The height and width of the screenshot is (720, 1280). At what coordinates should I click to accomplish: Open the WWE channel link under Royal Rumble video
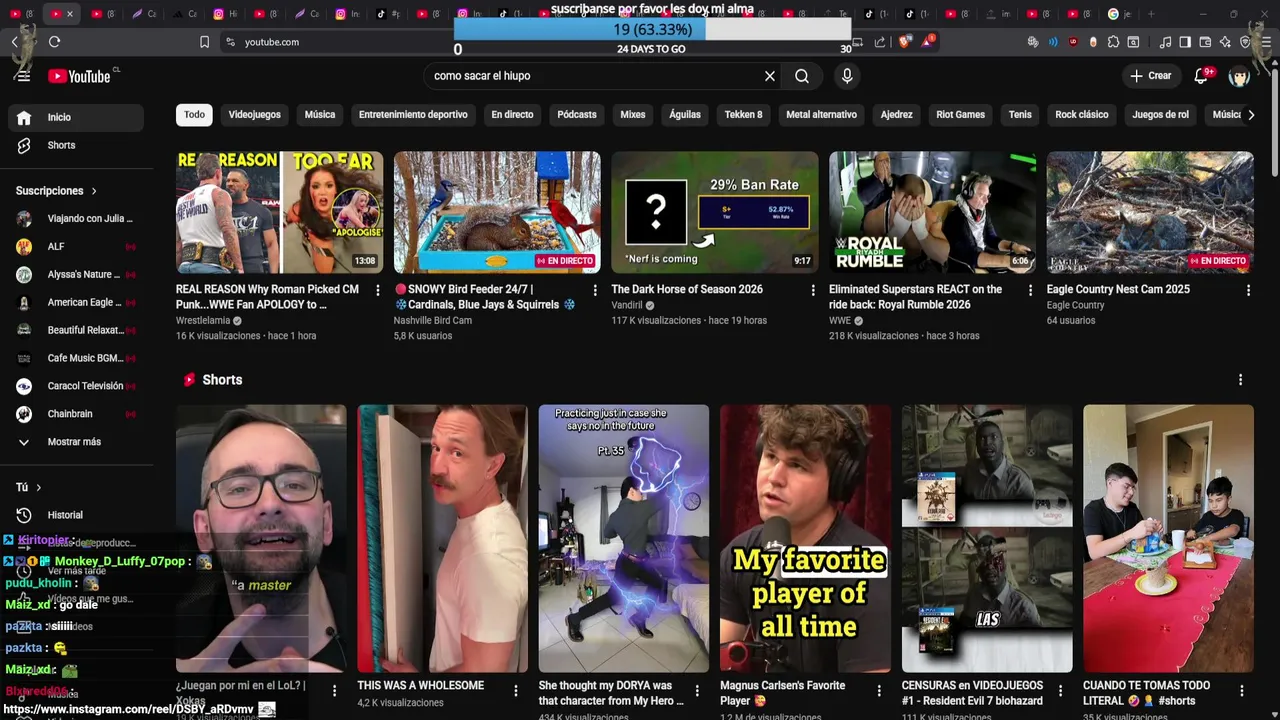point(840,321)
